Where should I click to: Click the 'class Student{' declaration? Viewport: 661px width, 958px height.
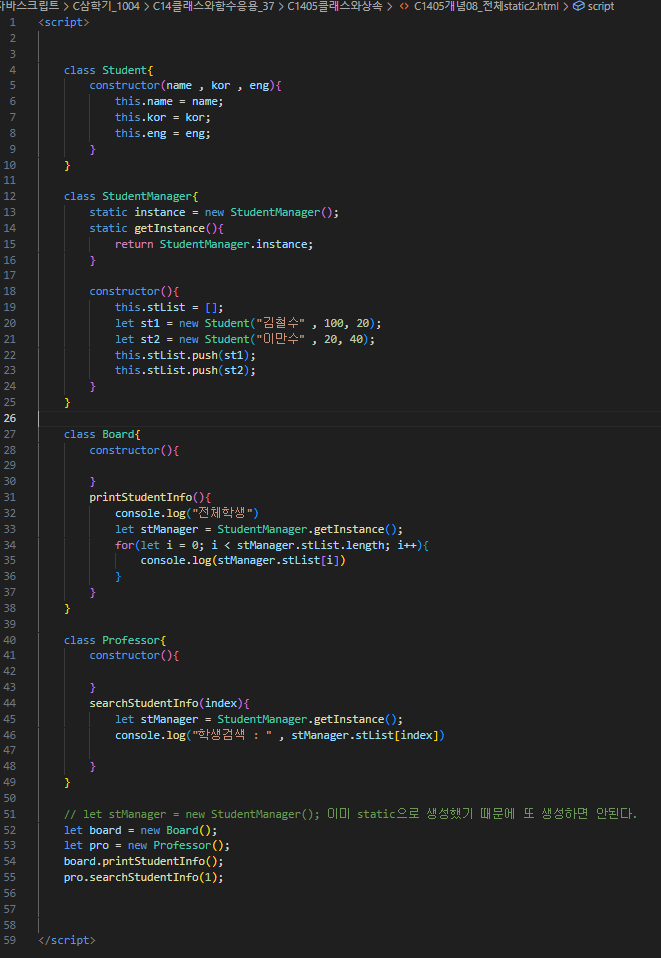pyautogui.click(x=109, y=70)
